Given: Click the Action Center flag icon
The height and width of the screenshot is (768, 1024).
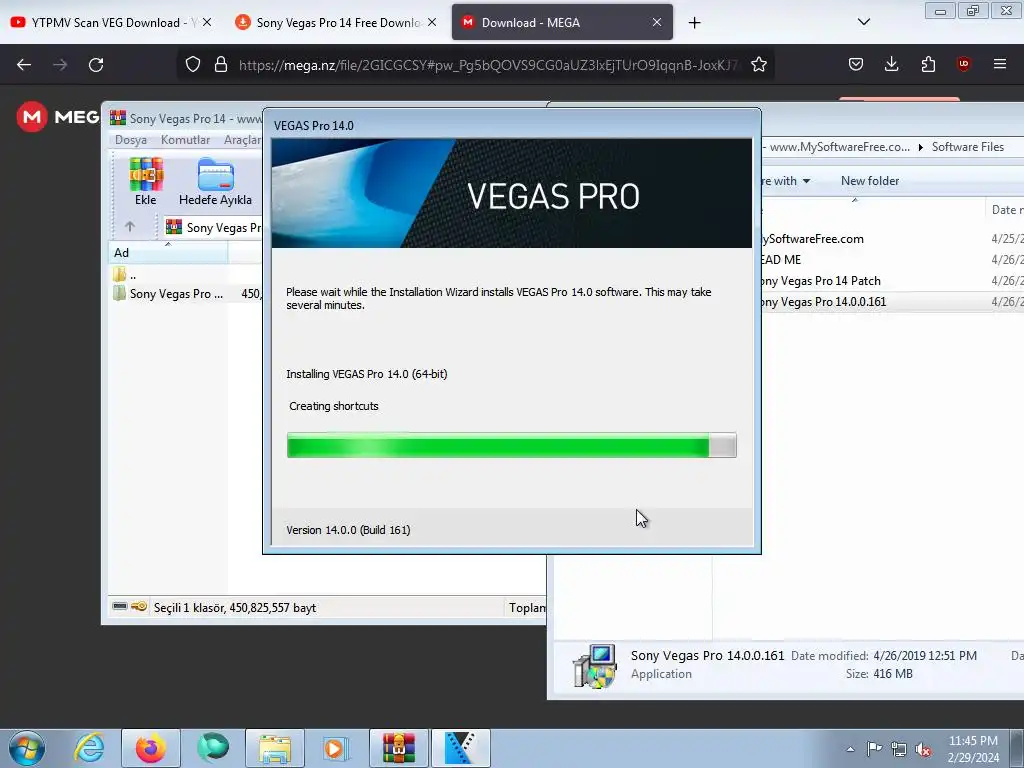Looking at the screenshot, I should coord(874,749).
